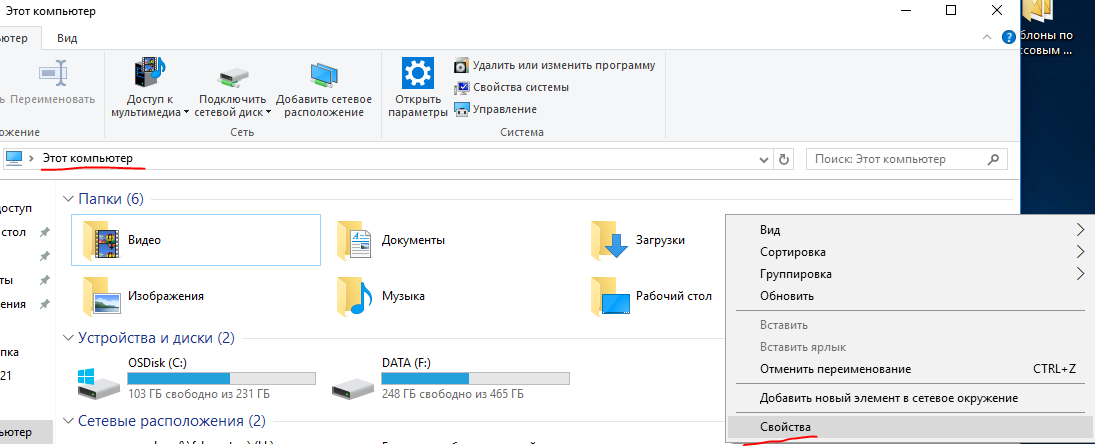
Task: Click the Переименовать ribbon icon
Action: (52, 73)
